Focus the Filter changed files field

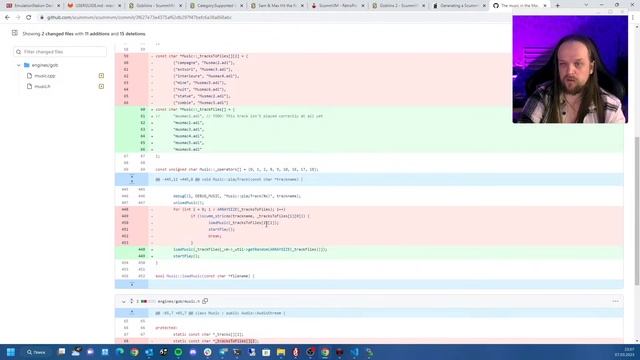coord(60,52)
